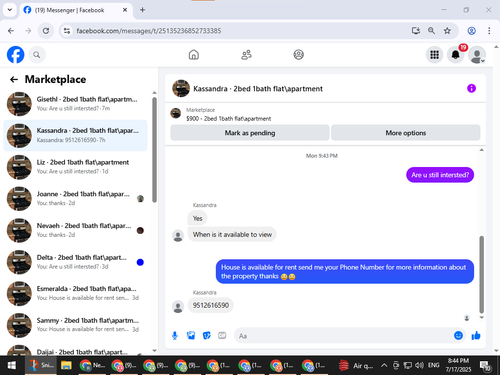500x375 pixels.
Task: Open the Facebook menu grid icon
Action: [x=434, y=55]
